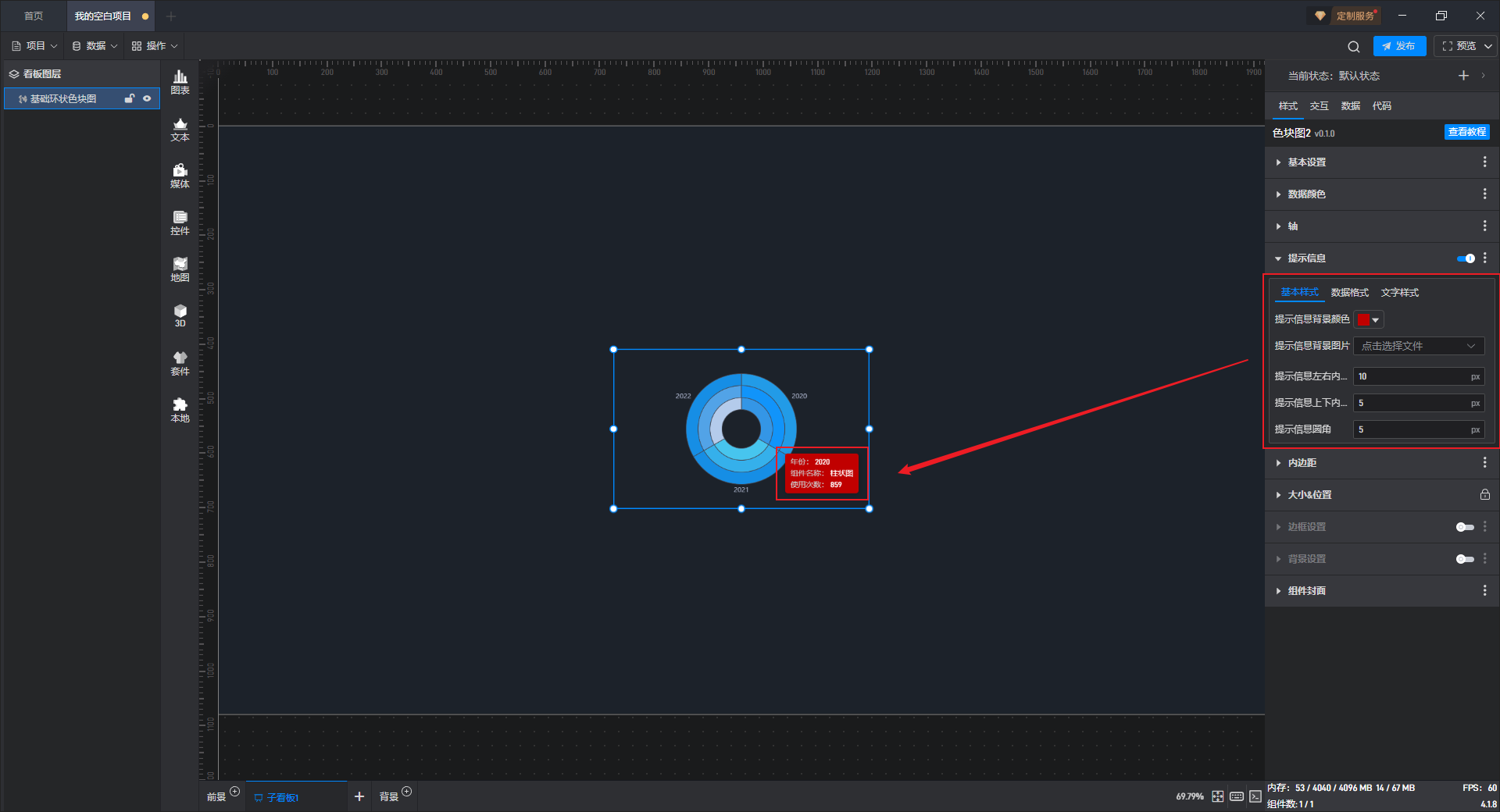Enable the 边框设置 border switch

(1465, 527)
